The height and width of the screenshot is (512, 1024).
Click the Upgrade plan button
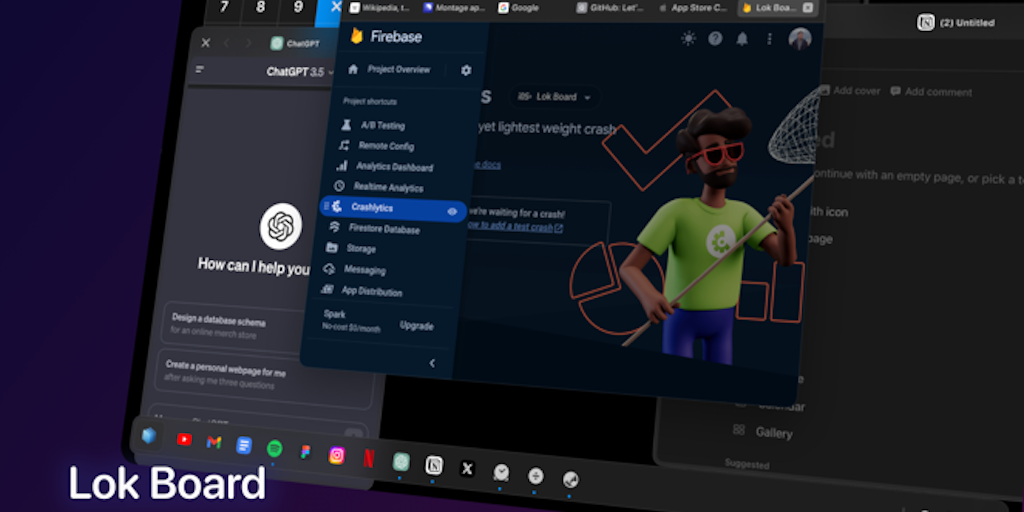click(x=416, y=326)
